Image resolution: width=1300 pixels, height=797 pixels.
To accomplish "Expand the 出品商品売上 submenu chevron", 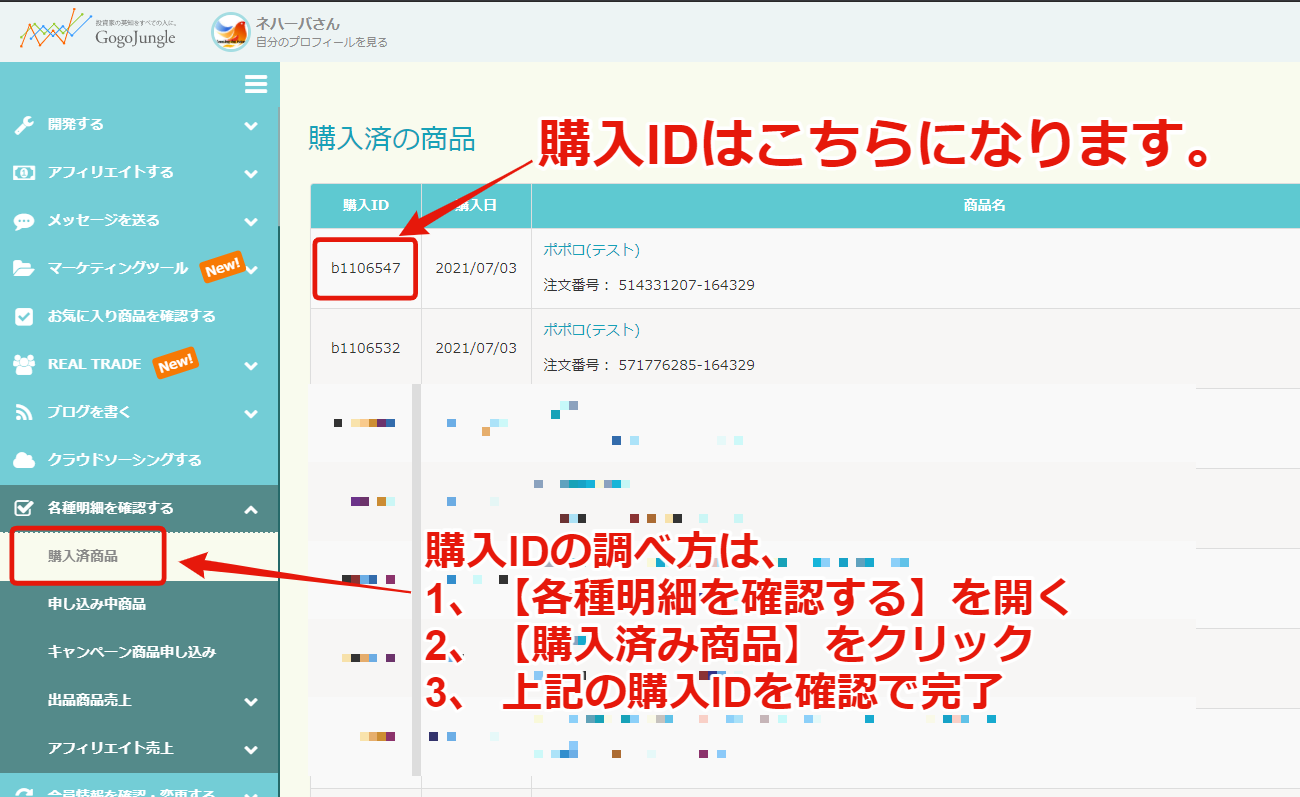I will click(251, 702).
